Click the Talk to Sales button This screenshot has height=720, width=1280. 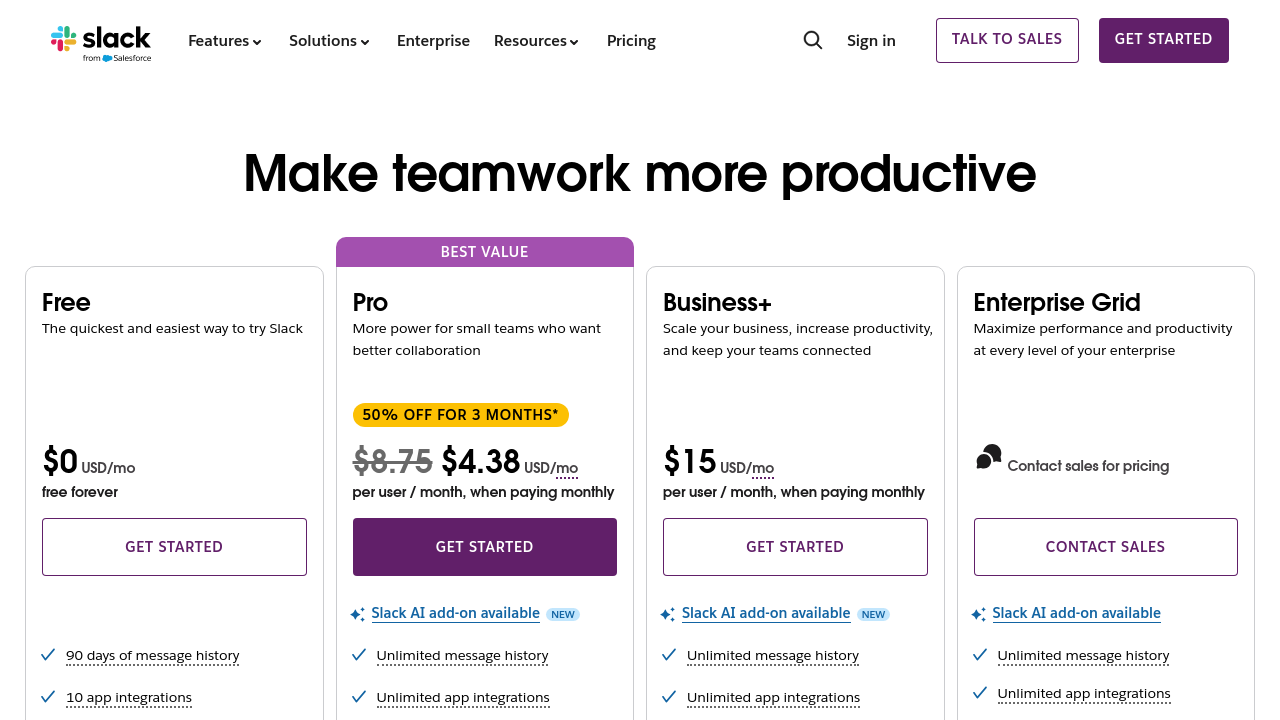[1007, 40]
